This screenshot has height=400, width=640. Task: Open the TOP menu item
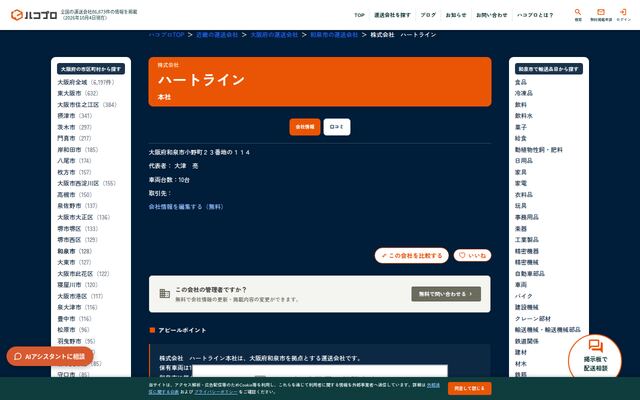(359, 15)
